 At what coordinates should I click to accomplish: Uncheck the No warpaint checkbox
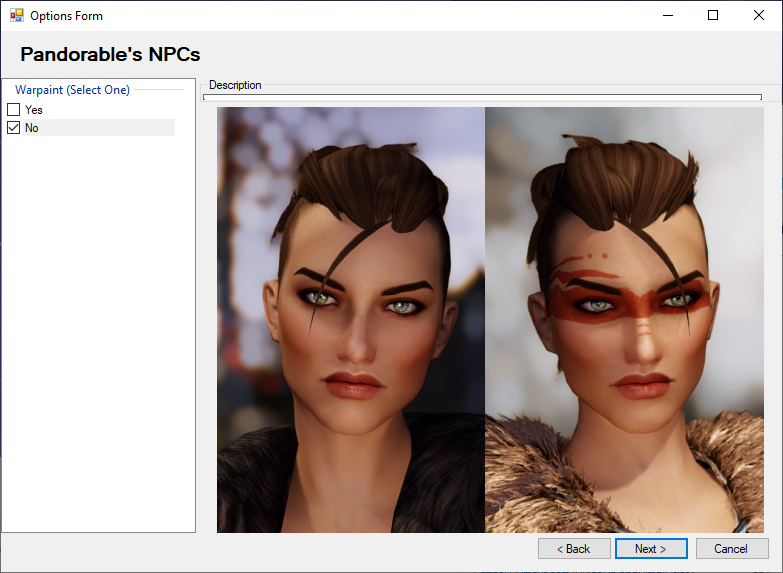tap(13, 127)
